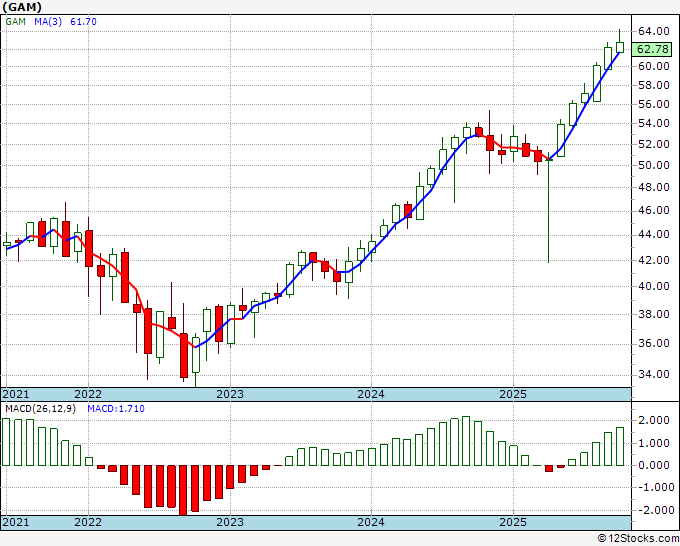
Task: Click the MACD(26,12,9) indicator label
Action: point(40,409)
